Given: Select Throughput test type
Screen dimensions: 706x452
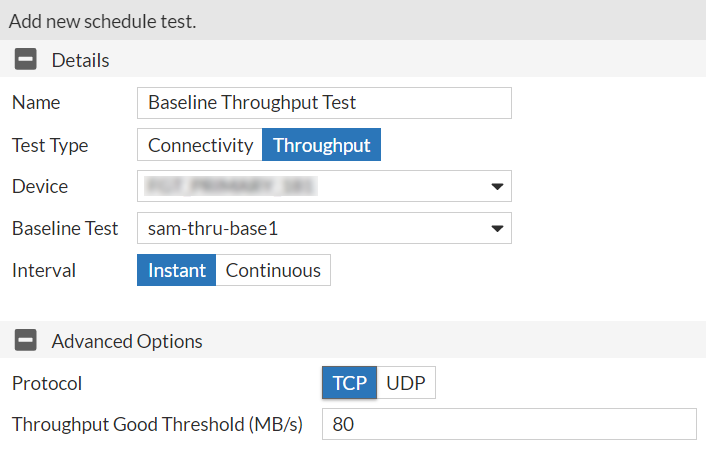Looking at the screenshot, I should click(321, 145).
